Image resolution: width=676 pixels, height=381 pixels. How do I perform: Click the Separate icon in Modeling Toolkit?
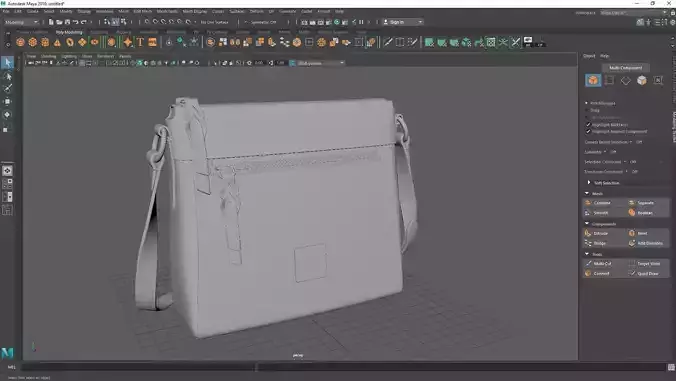coord(632,203)
